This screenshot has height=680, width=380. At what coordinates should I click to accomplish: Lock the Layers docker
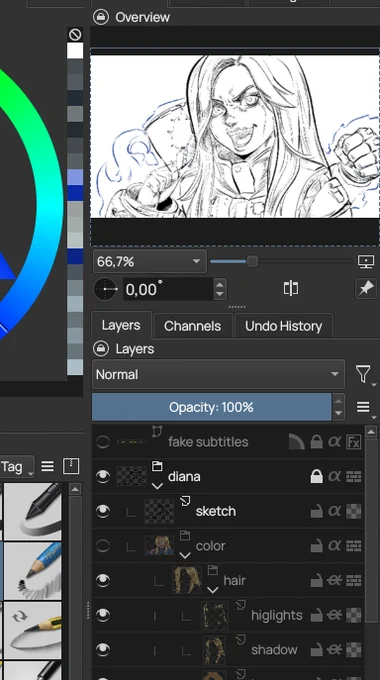pos(101,349)
